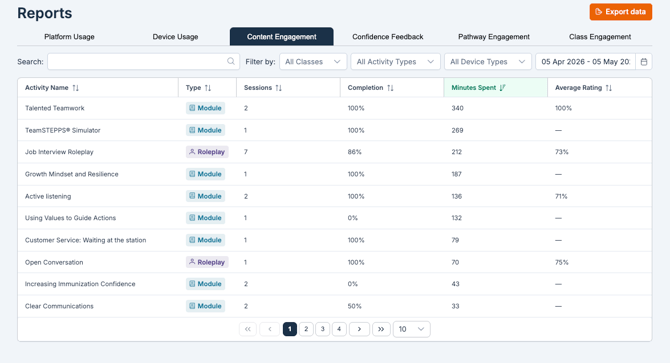Select the Job Interview Roleplay name
The height and width of the screenshot is (363, 670).
[x=59, y=152]
